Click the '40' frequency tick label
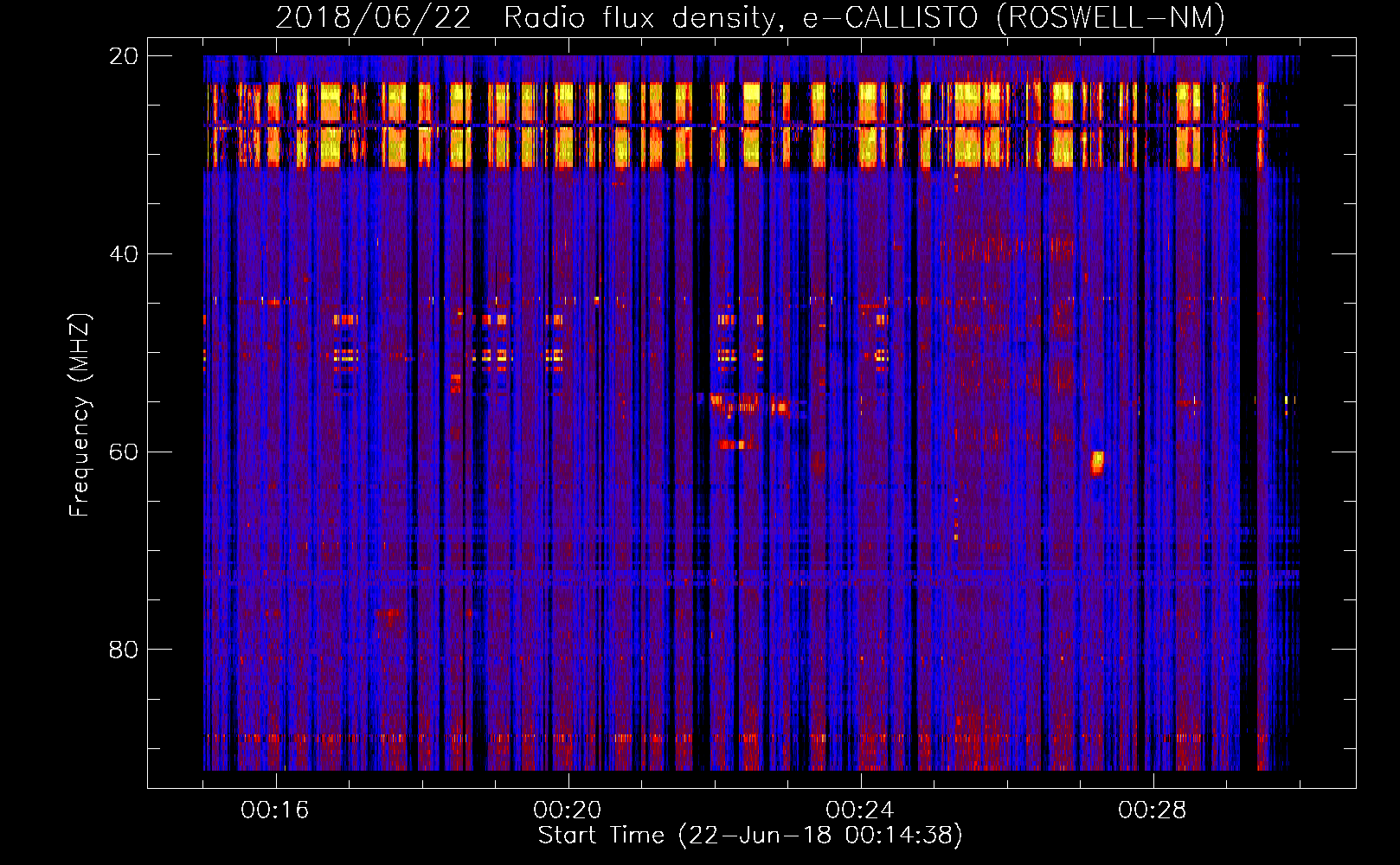 tap(124, 254)
